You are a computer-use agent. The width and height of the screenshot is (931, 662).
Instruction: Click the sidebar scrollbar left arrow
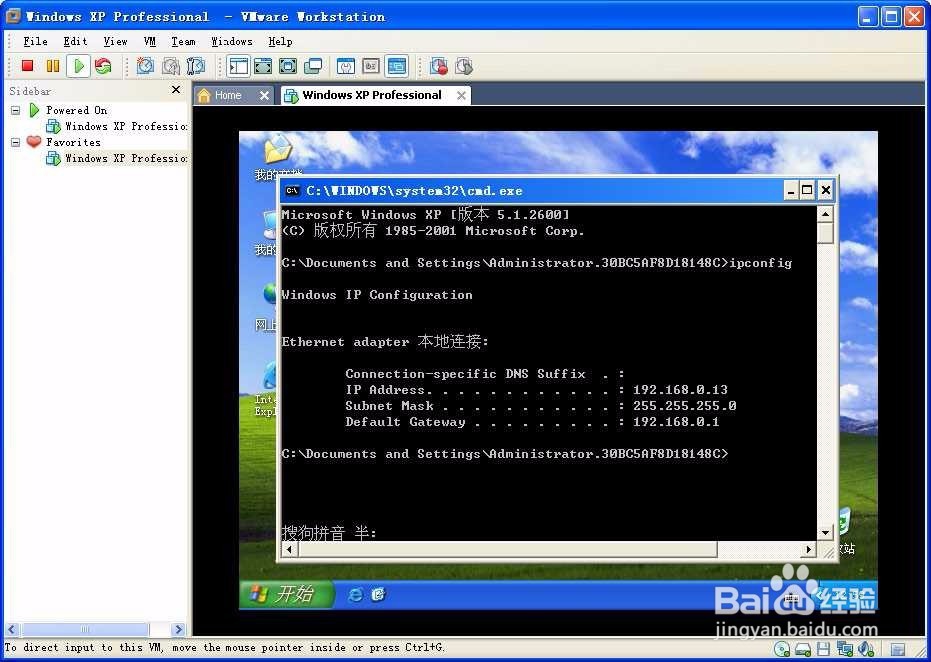coord(11,629)
